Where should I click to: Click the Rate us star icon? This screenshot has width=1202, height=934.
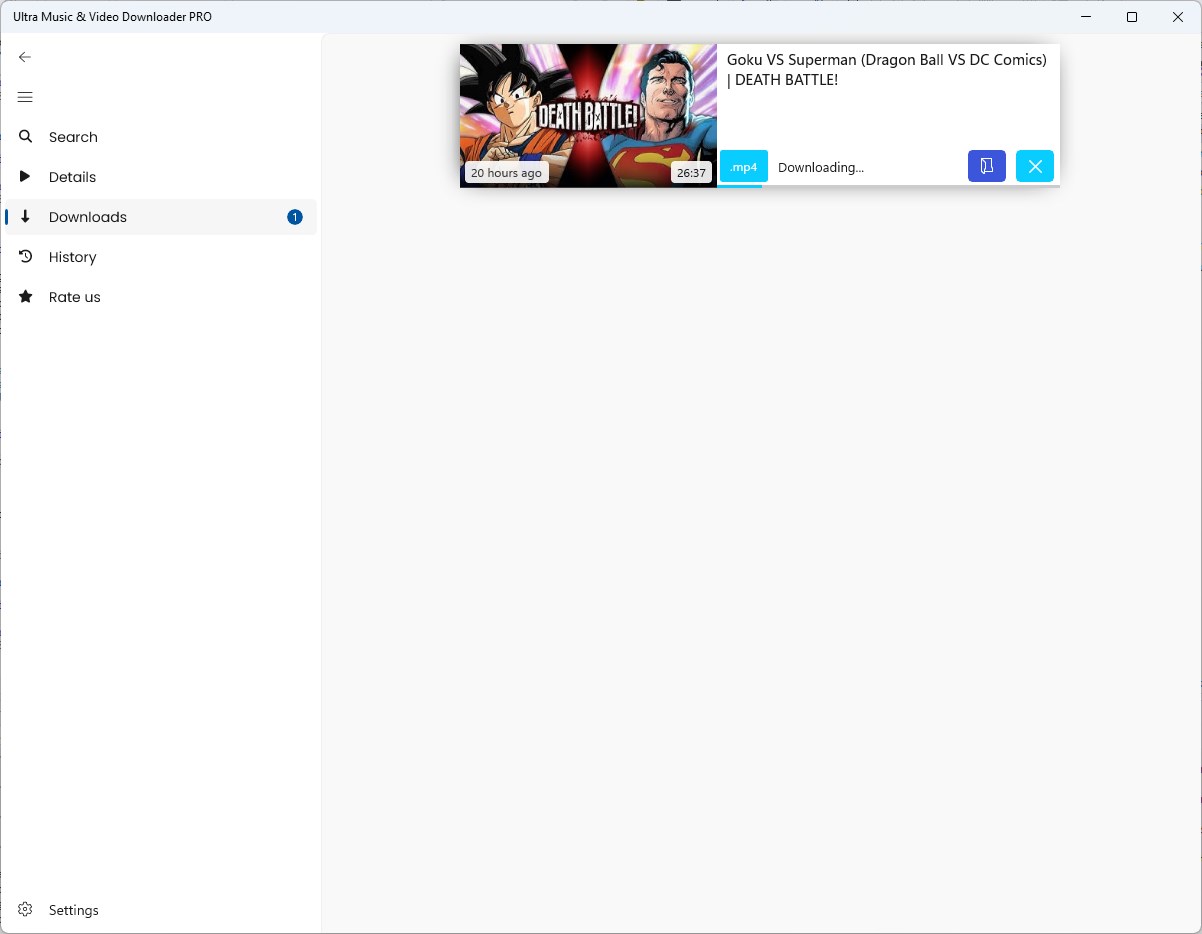click(x=26, y=297)
